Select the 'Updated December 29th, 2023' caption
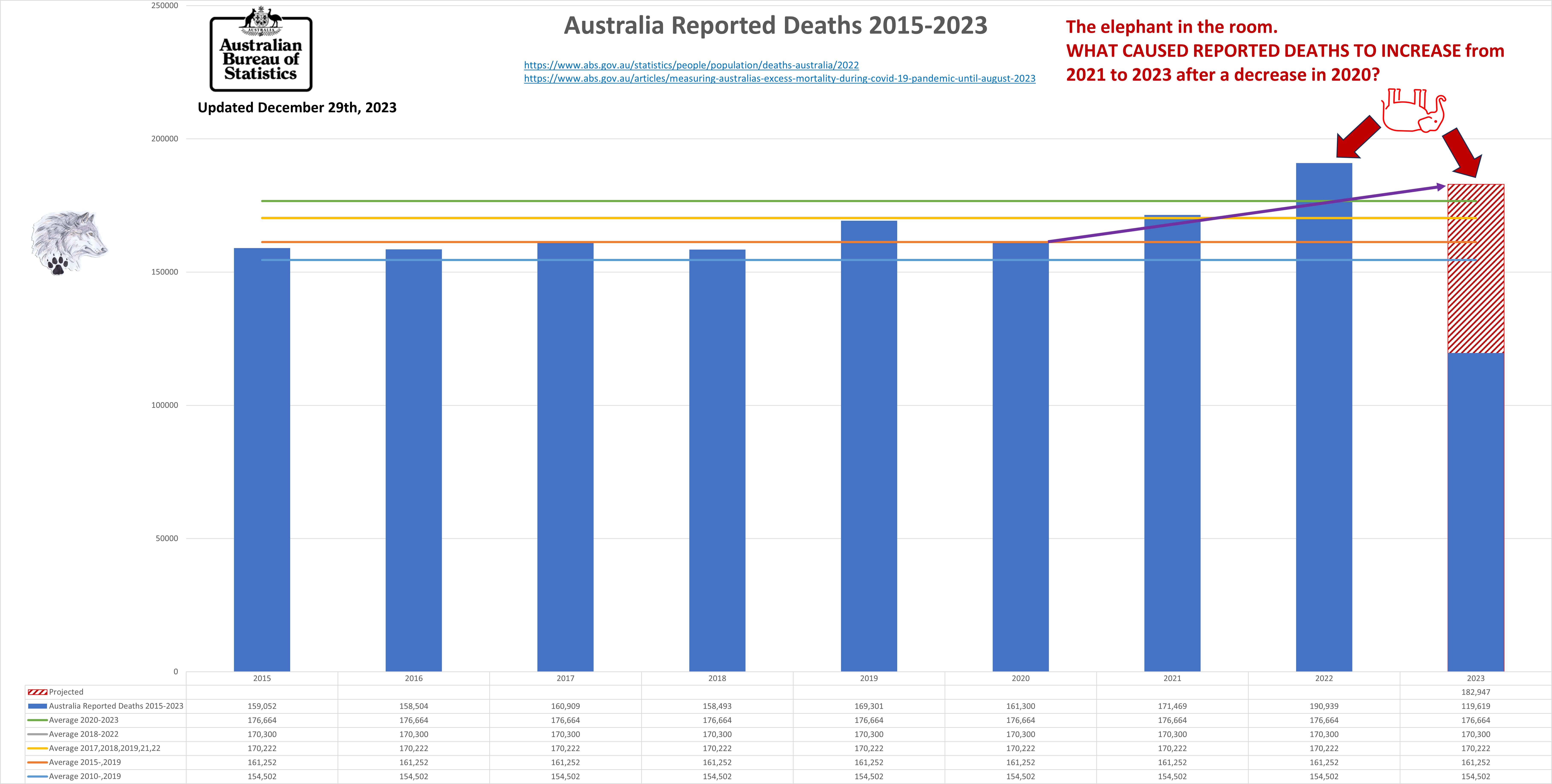This screenshot has height=784, width=1552. [297, 108]
